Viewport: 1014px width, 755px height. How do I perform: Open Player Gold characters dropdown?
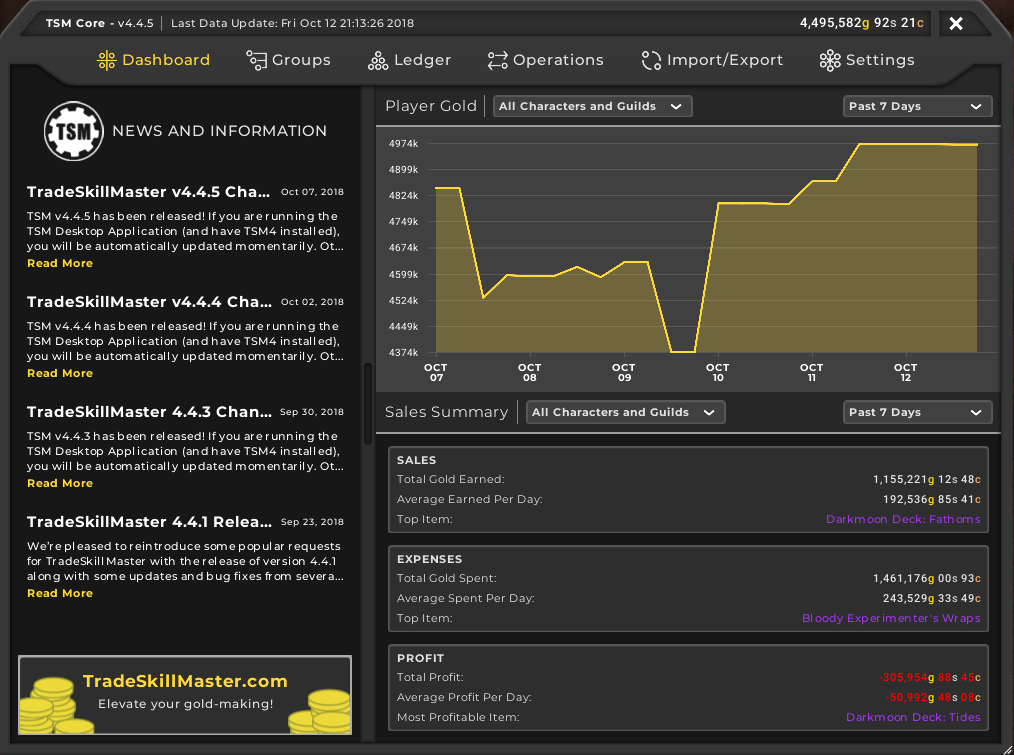(x=592, y=106)
